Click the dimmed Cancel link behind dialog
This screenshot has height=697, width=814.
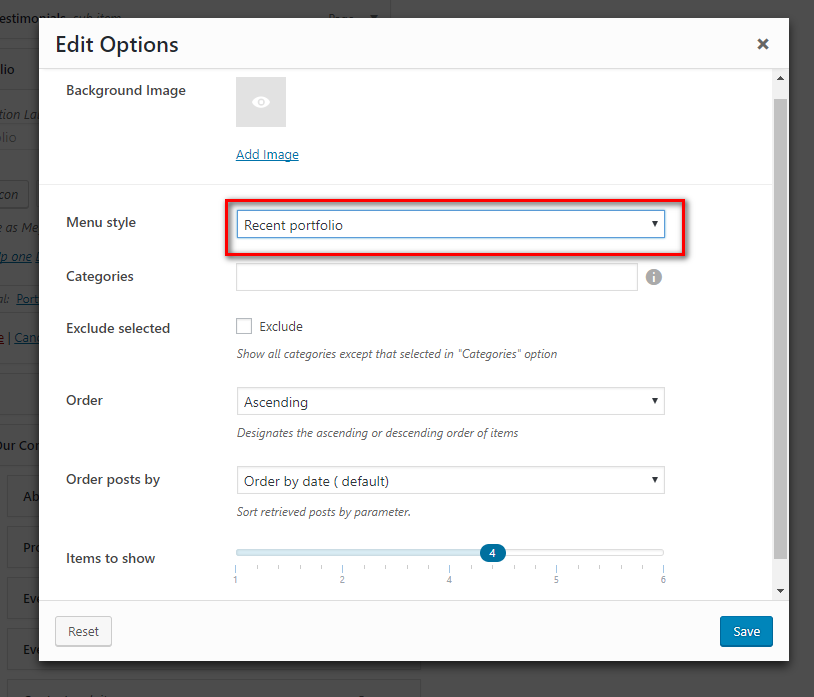coord(28,338)
